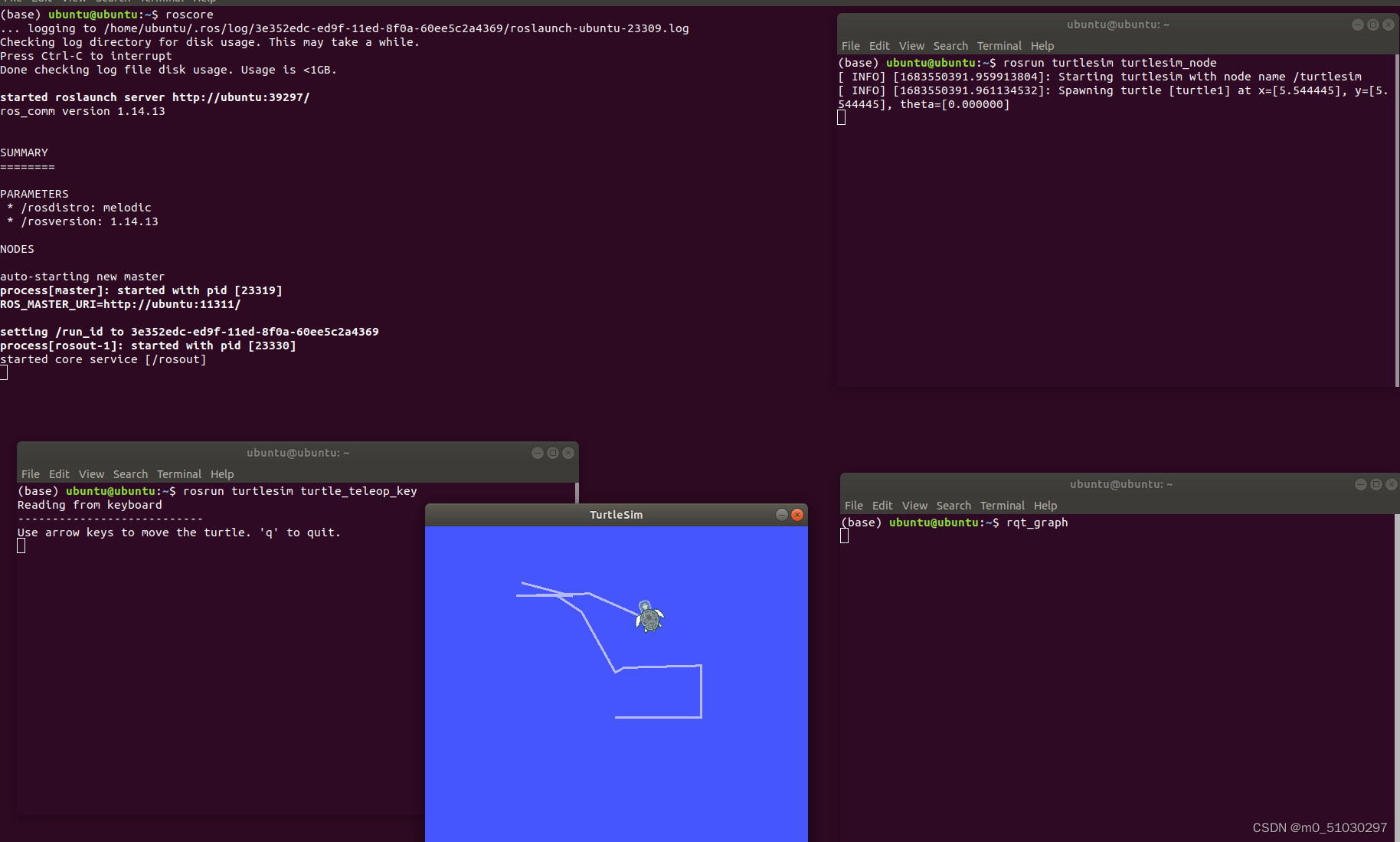Click the 'SUMMARY' heading in roscore output
The height and width of the screenshot is (842, 1400).
click(x=24, y=152)
